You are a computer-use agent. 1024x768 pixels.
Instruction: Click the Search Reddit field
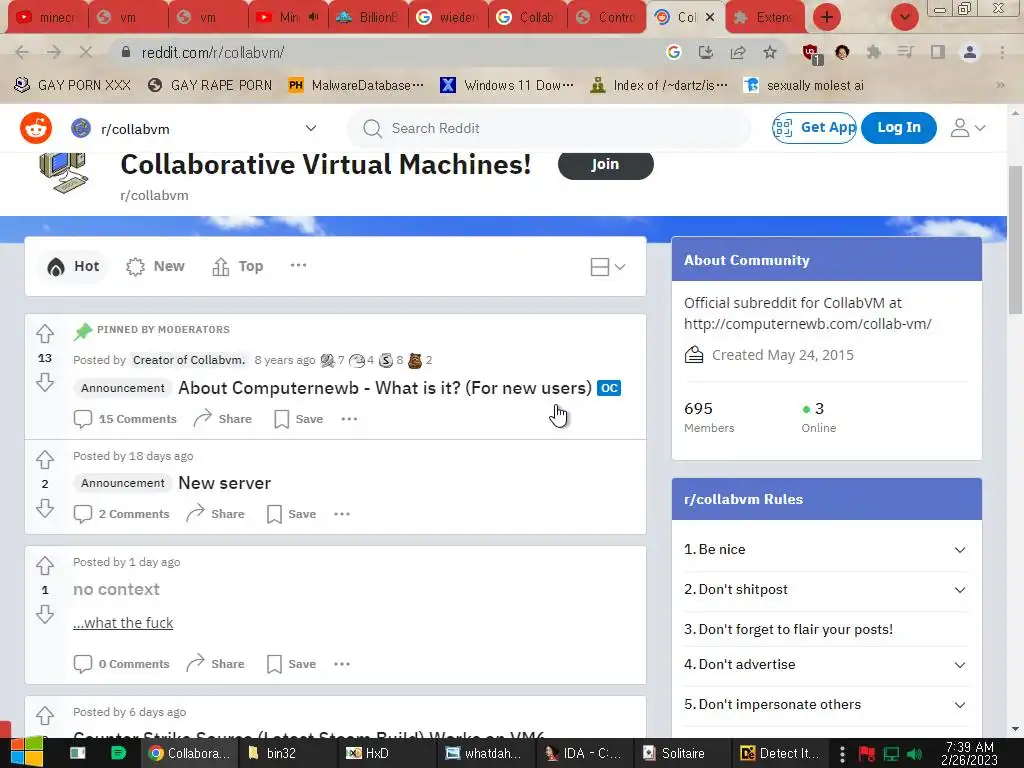(549, 128)
